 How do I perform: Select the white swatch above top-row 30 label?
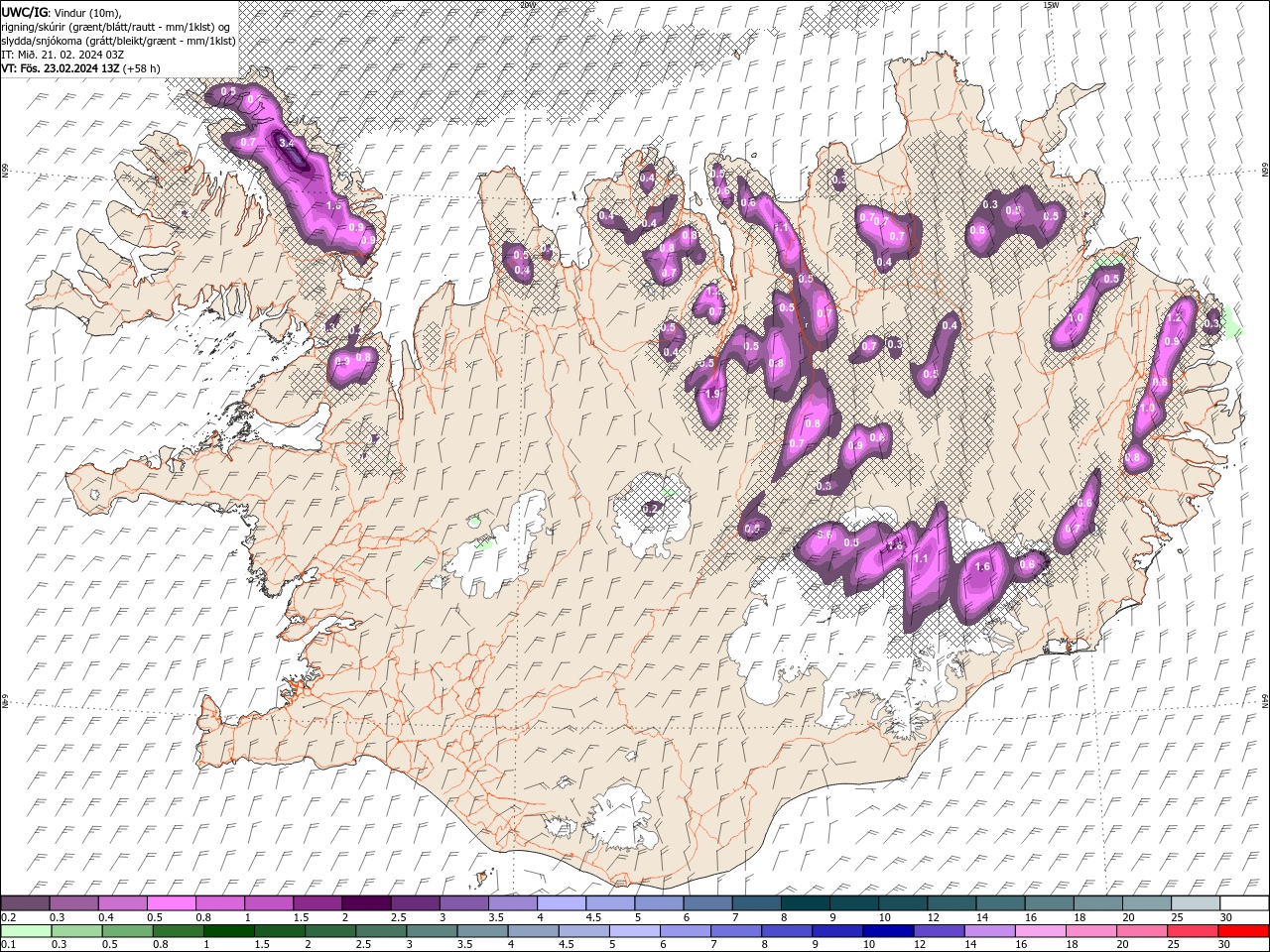(1244, 903)
